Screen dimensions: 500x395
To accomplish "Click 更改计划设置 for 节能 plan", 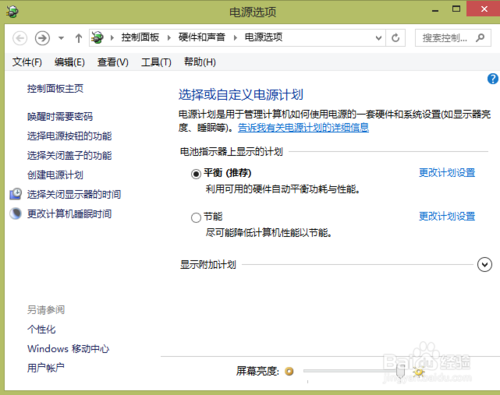I will click(447, 216).
